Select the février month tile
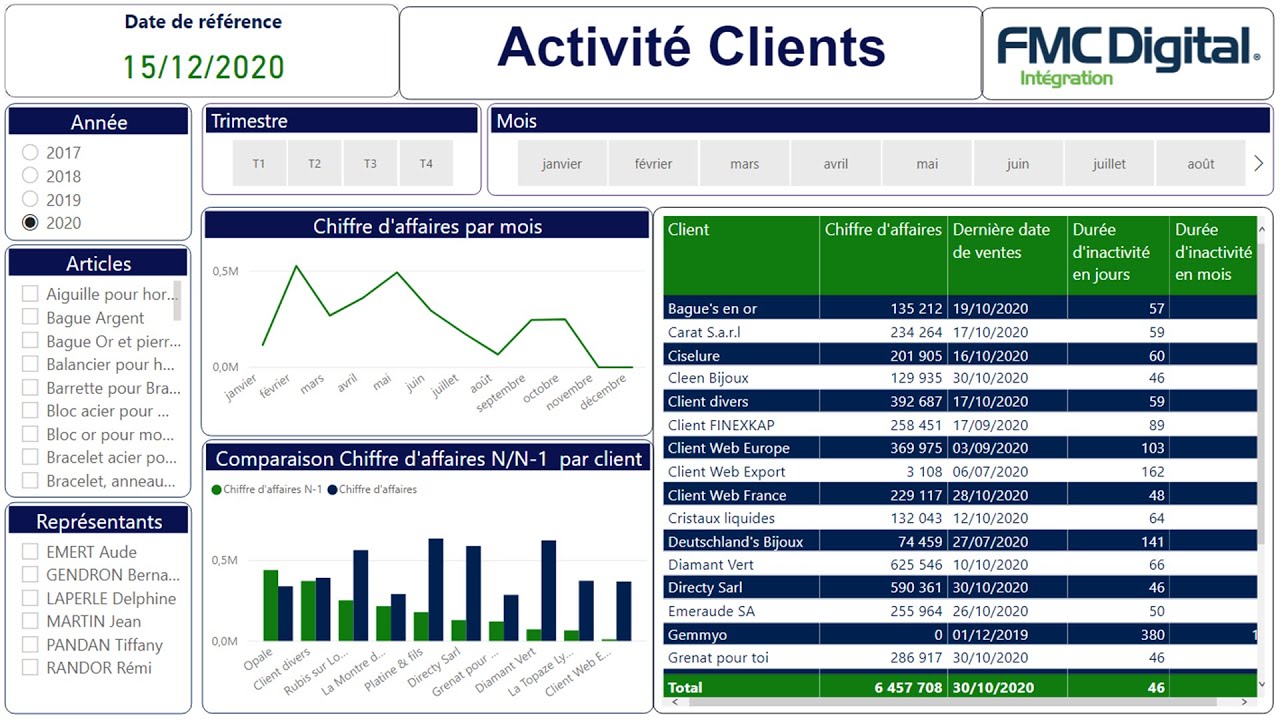This screenshot has width=1280, height=720. pos(653,163)
